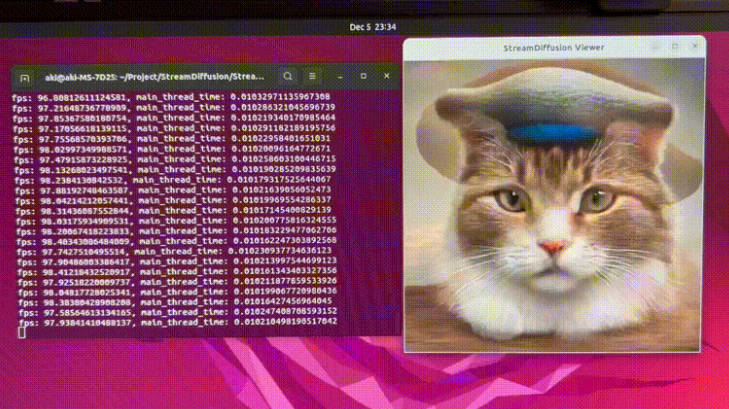Maximize the StreamDiffusion Viewer window
Screen dimensions: 729x409
pyautogui.click(x=673, y=47)
